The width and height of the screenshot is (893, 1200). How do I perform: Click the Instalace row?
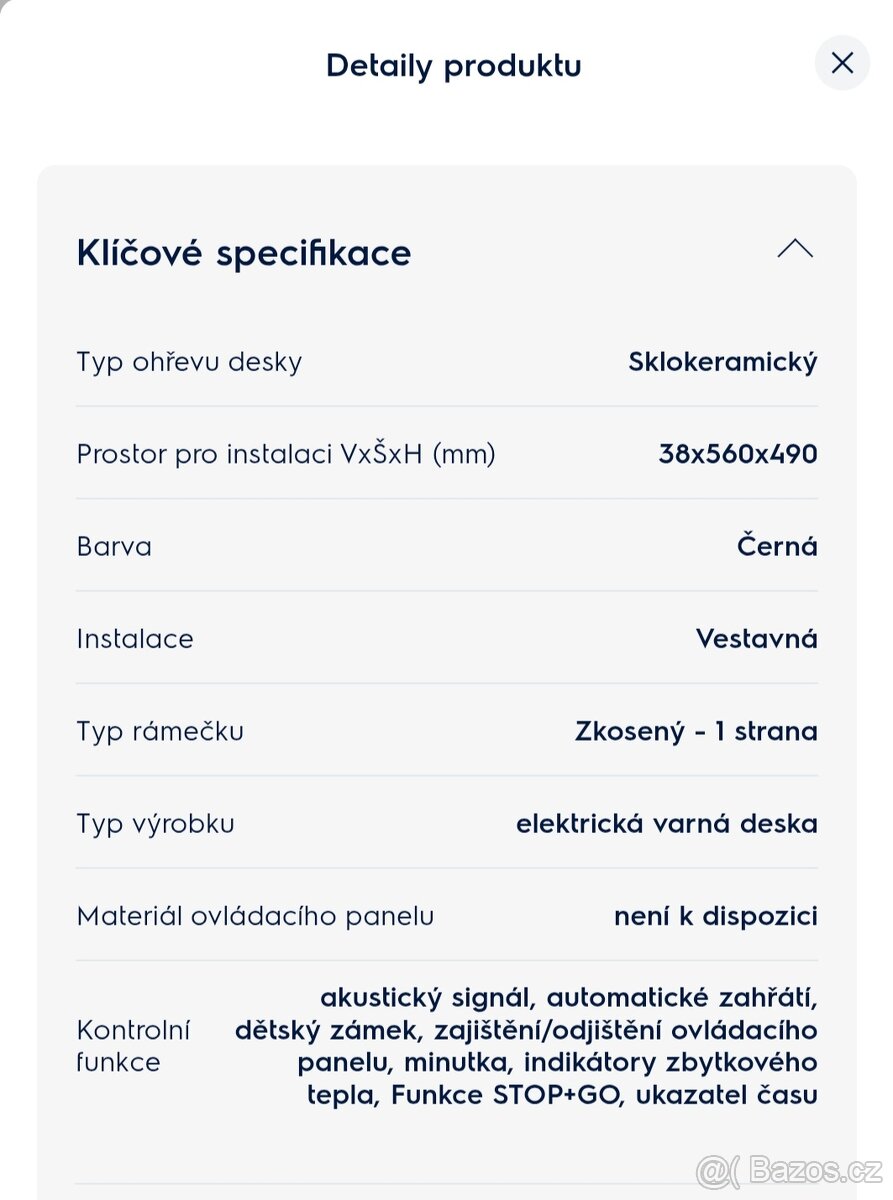click(135, 638)
